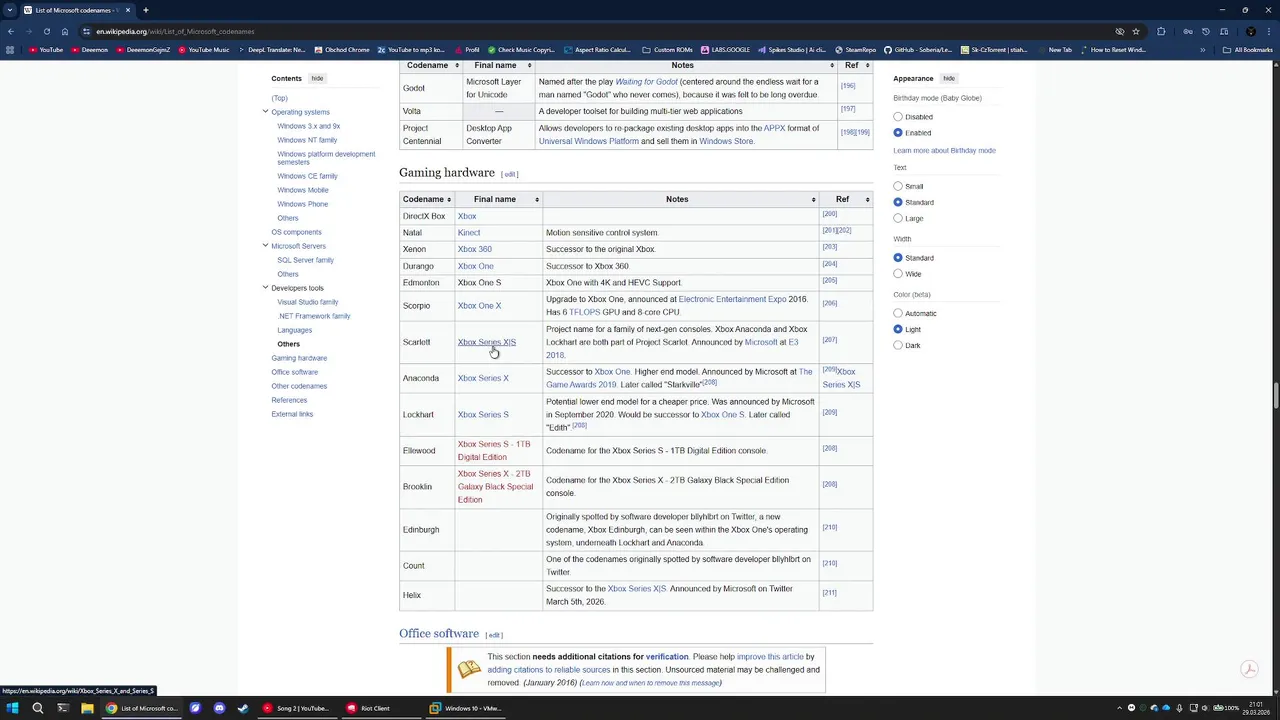
Task: Open the Kinect link
Action: click(x=469, y=233)
